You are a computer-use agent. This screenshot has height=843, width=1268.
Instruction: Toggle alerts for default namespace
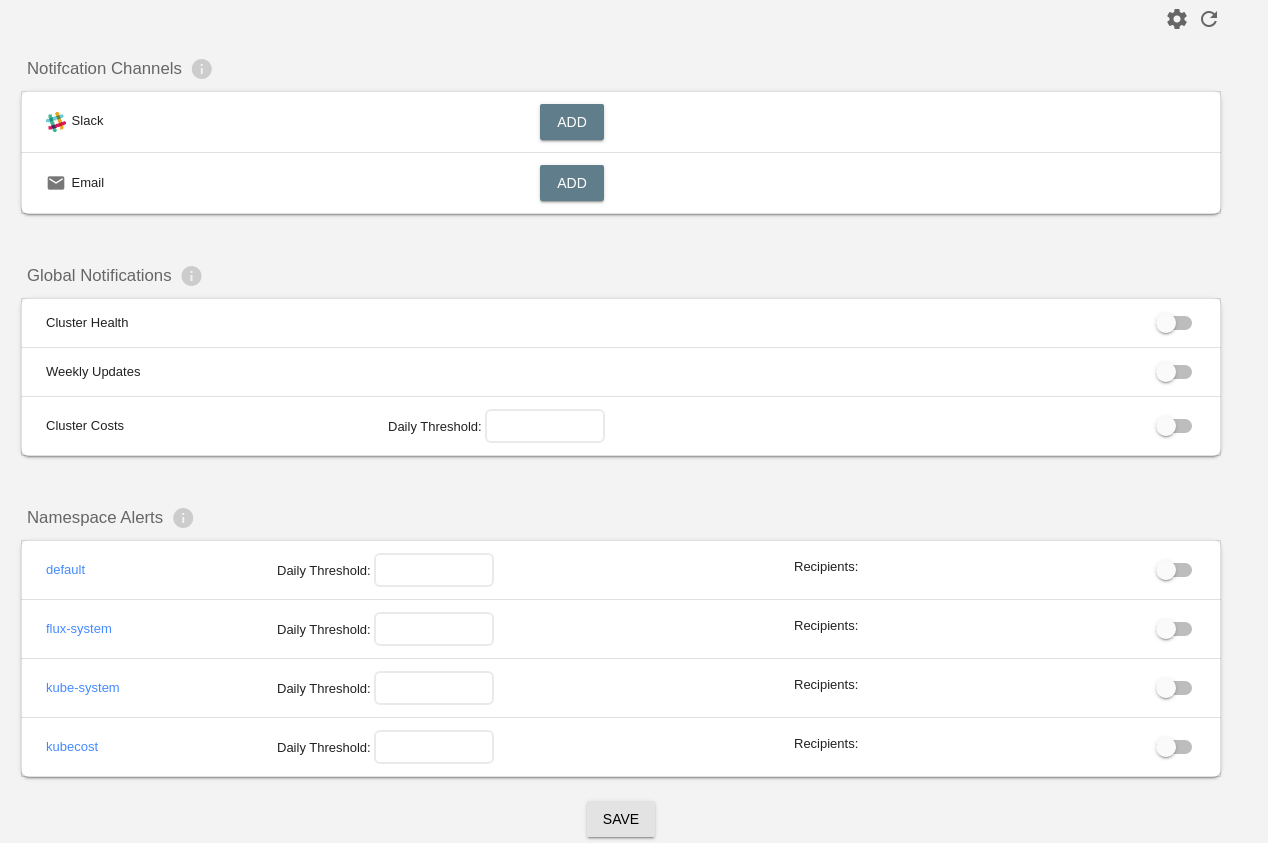coord(1174,570)
